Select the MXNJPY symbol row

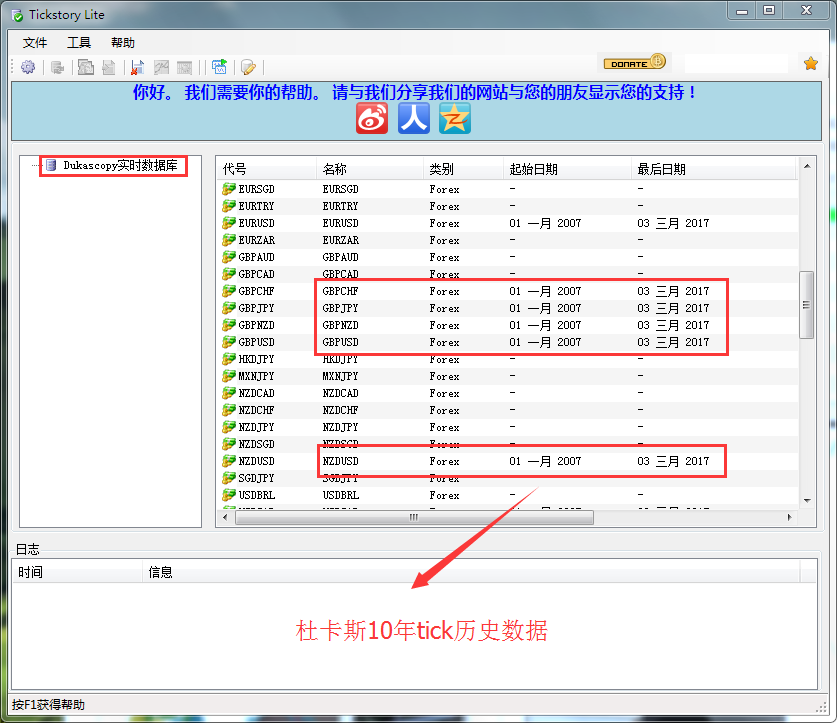(x=507, y=376)
